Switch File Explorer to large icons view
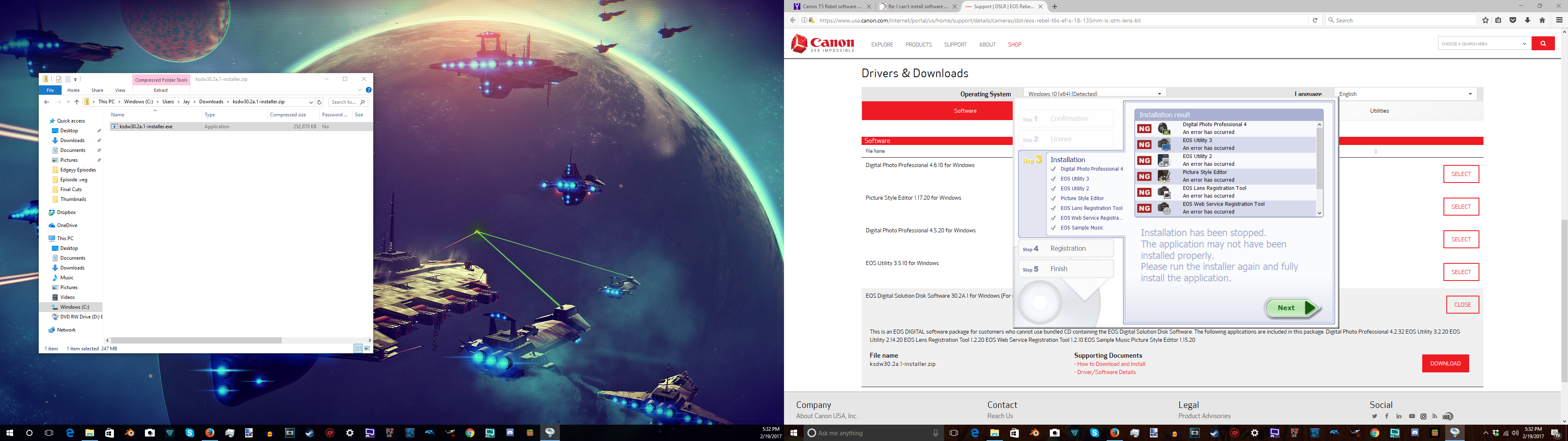Screen dimensions: 1568x441 pyautogui.click(x=367, y=348)
